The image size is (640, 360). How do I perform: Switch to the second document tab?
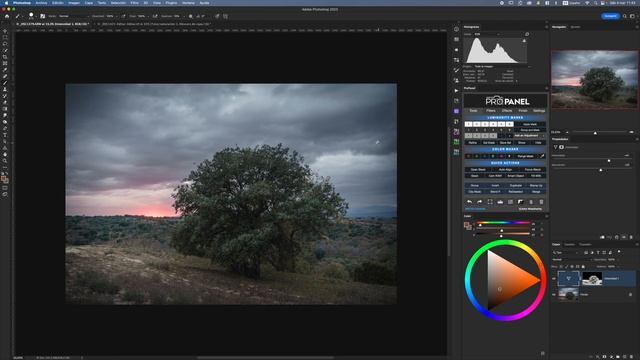155,24
